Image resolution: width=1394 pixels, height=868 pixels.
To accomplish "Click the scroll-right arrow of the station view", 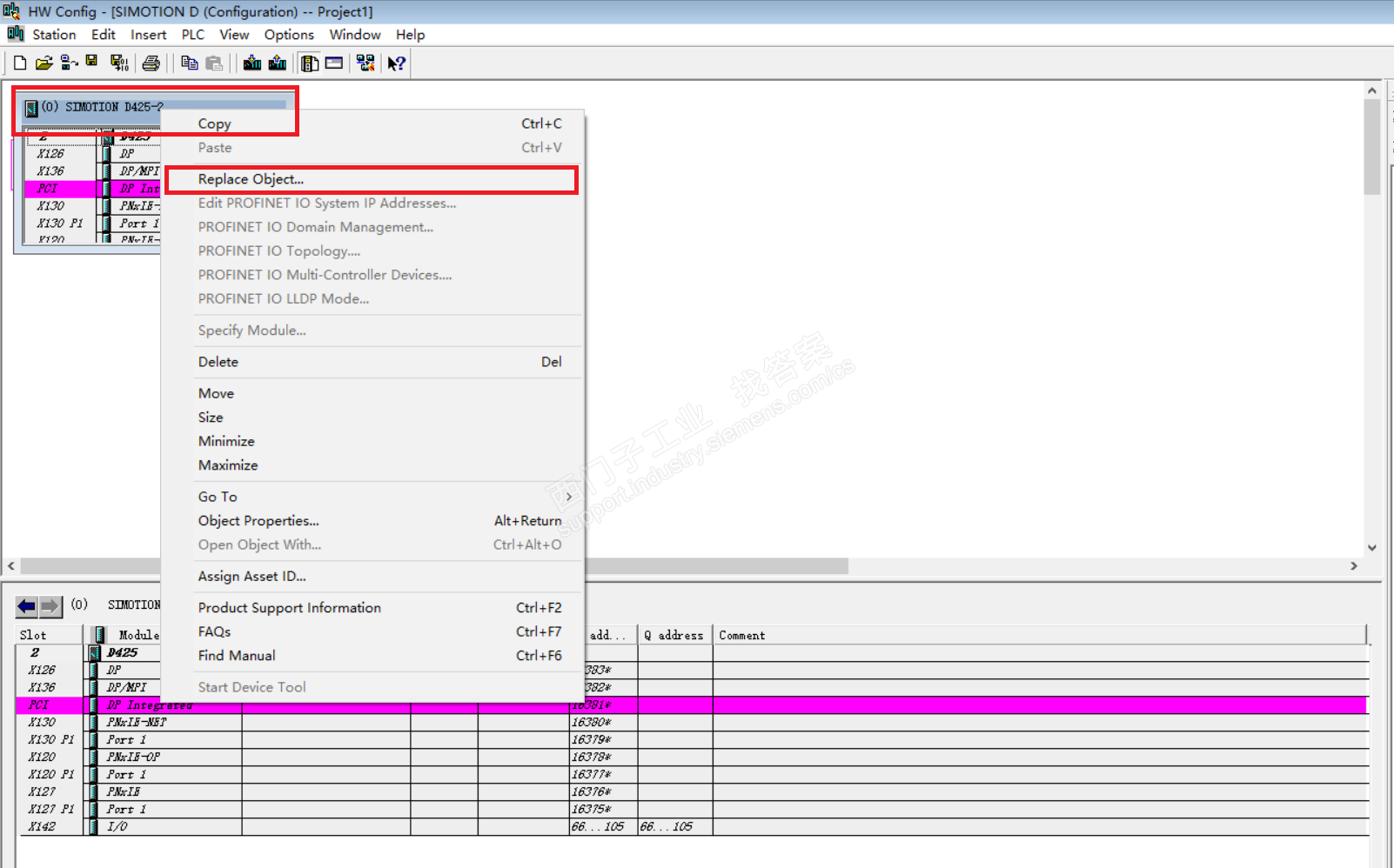I will (x=1354, y=566).
